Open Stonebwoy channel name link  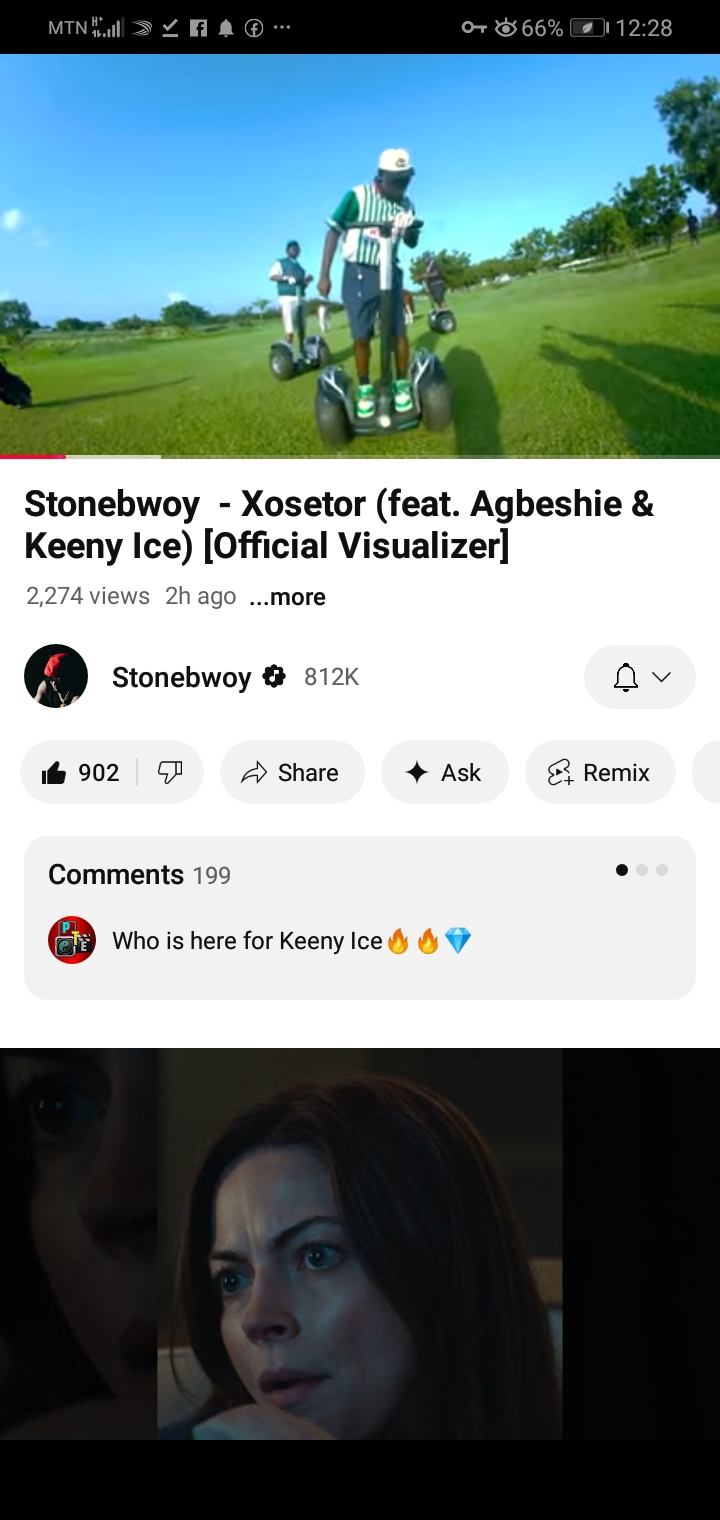click(181, 677)
